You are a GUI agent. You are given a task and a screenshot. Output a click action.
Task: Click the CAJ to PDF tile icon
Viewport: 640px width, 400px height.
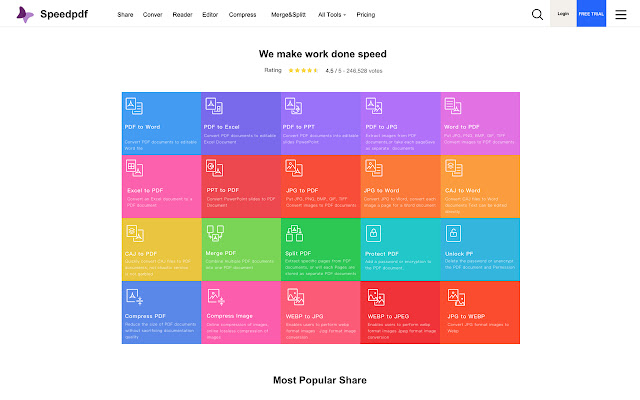click(x=135, y=233)
